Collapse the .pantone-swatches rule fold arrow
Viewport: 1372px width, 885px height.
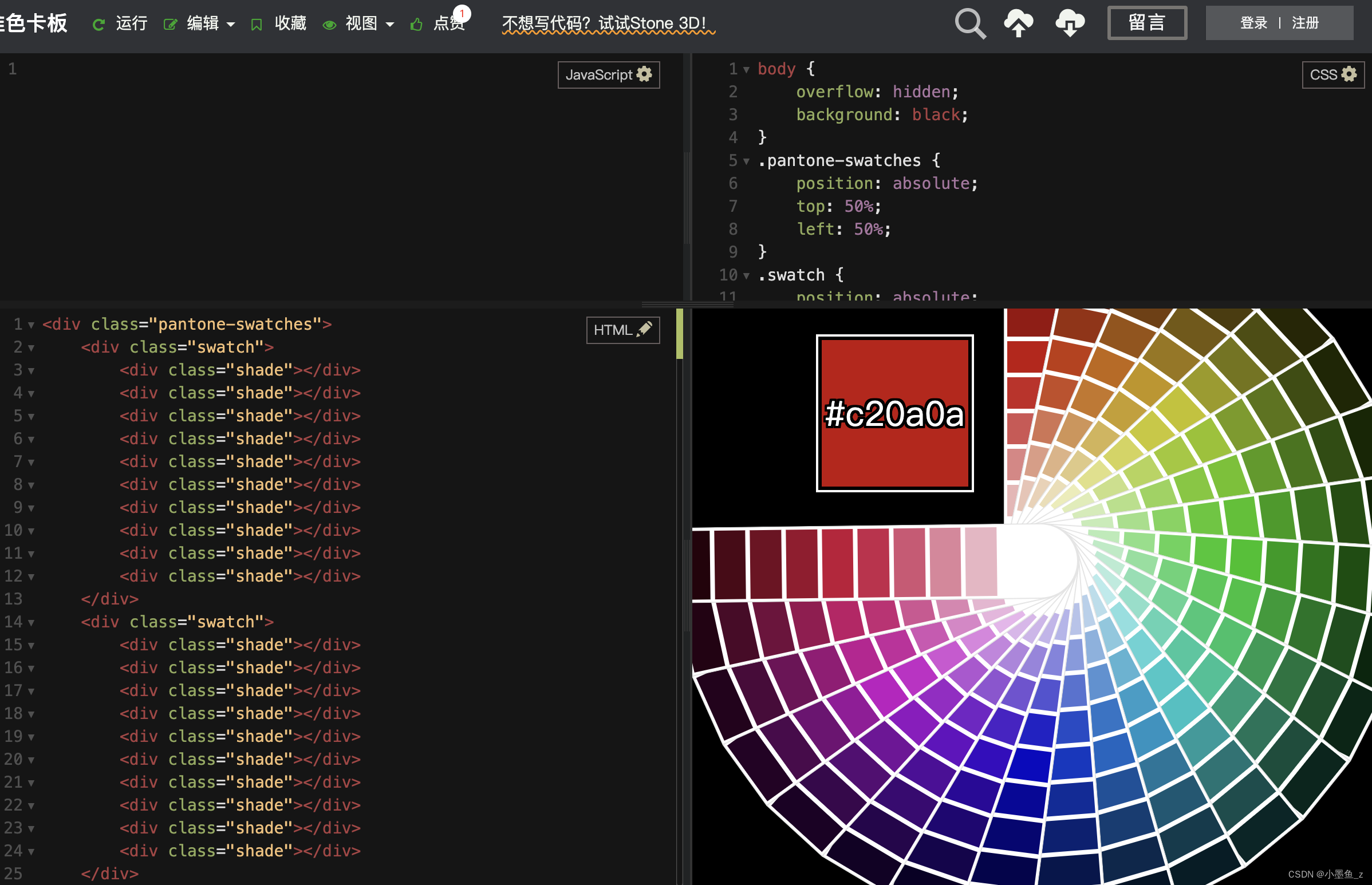(x=746, y=161)
